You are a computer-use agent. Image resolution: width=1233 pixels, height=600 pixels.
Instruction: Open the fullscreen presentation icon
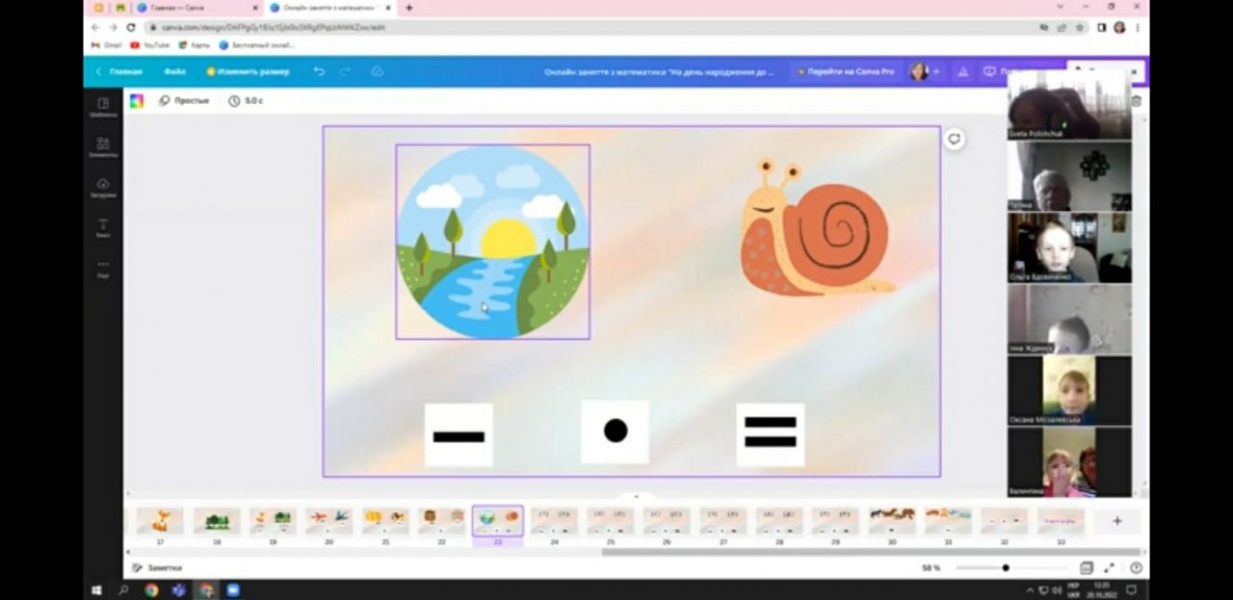(1109, 568)
